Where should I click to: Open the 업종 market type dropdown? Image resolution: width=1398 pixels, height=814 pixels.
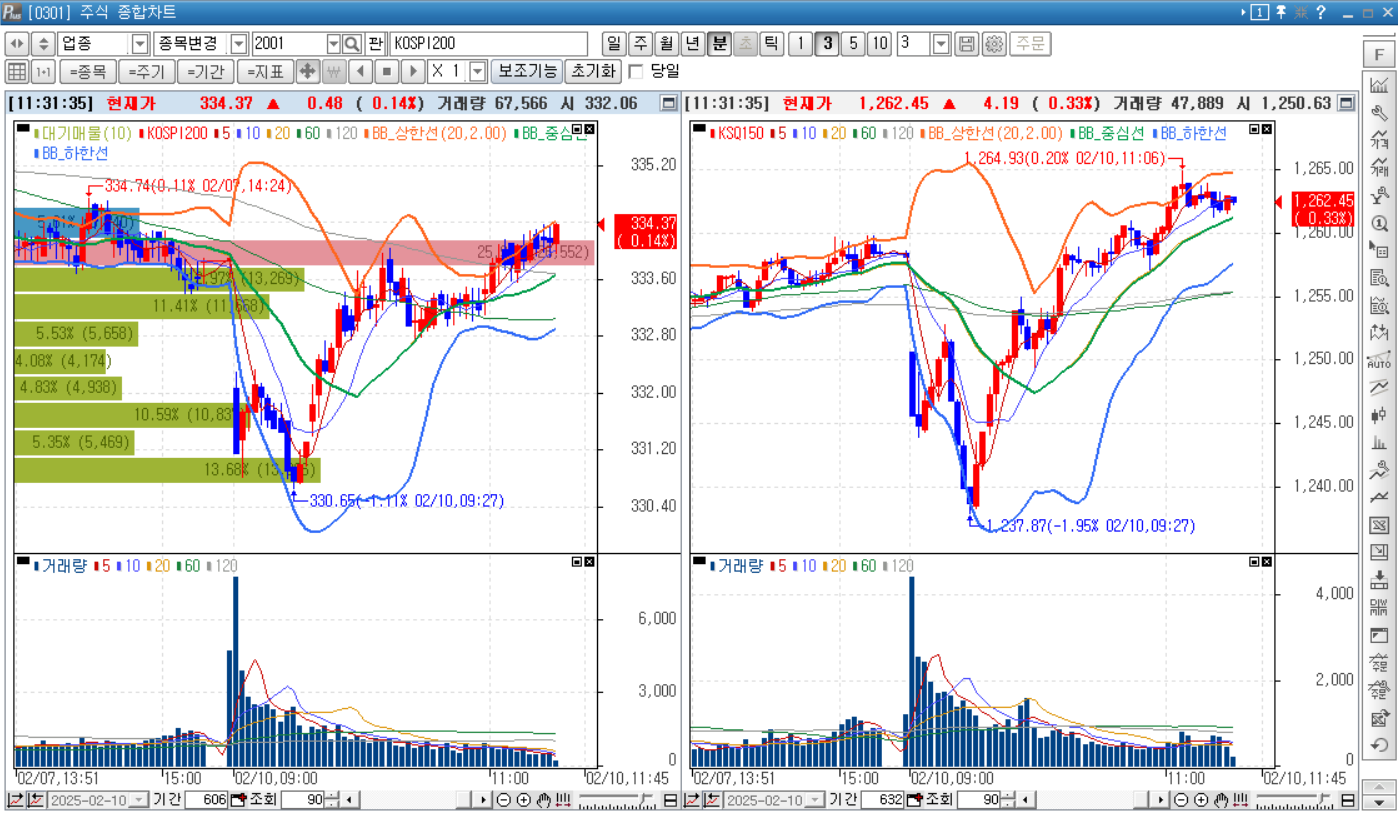click(140, 44)
